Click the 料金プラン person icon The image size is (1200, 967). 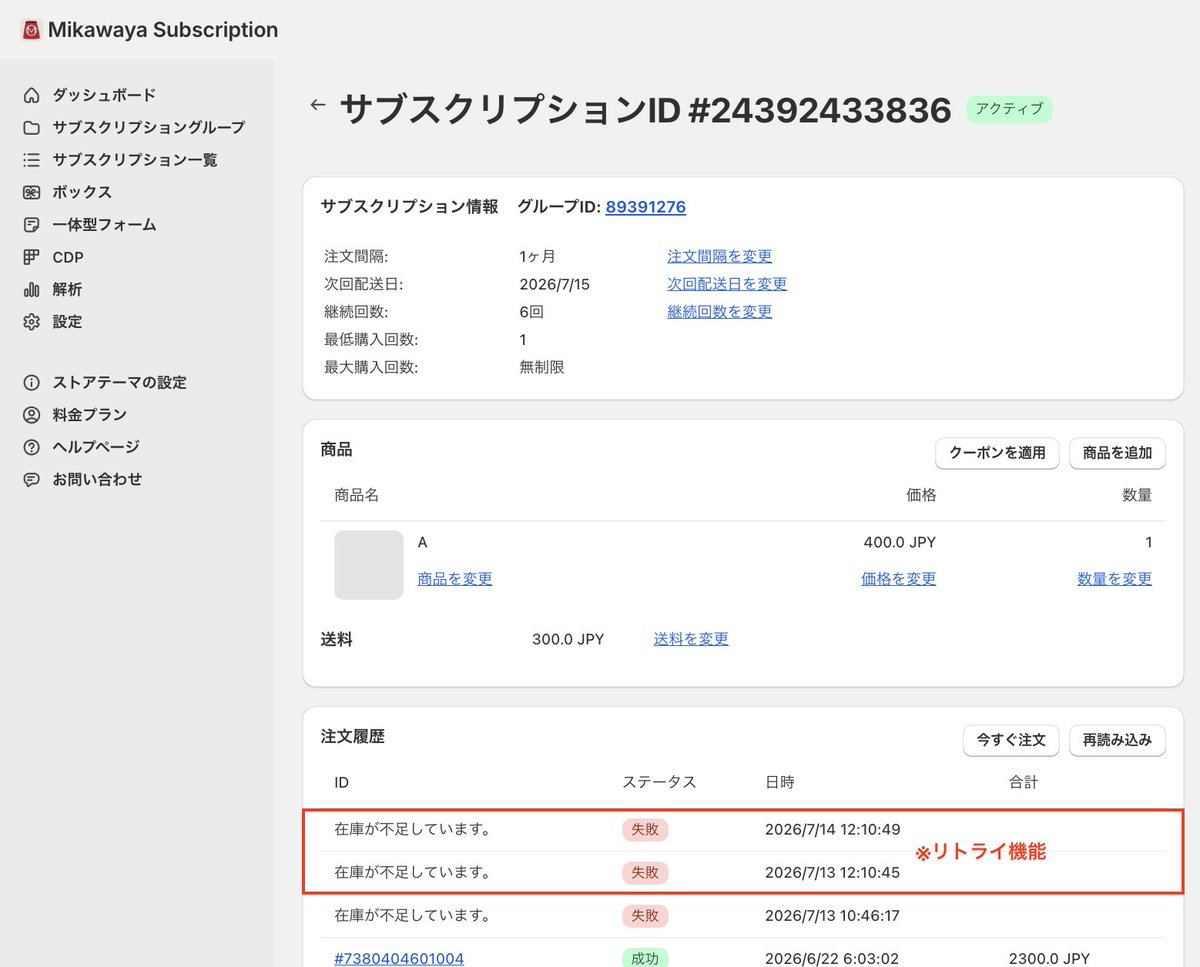point(32,415)
